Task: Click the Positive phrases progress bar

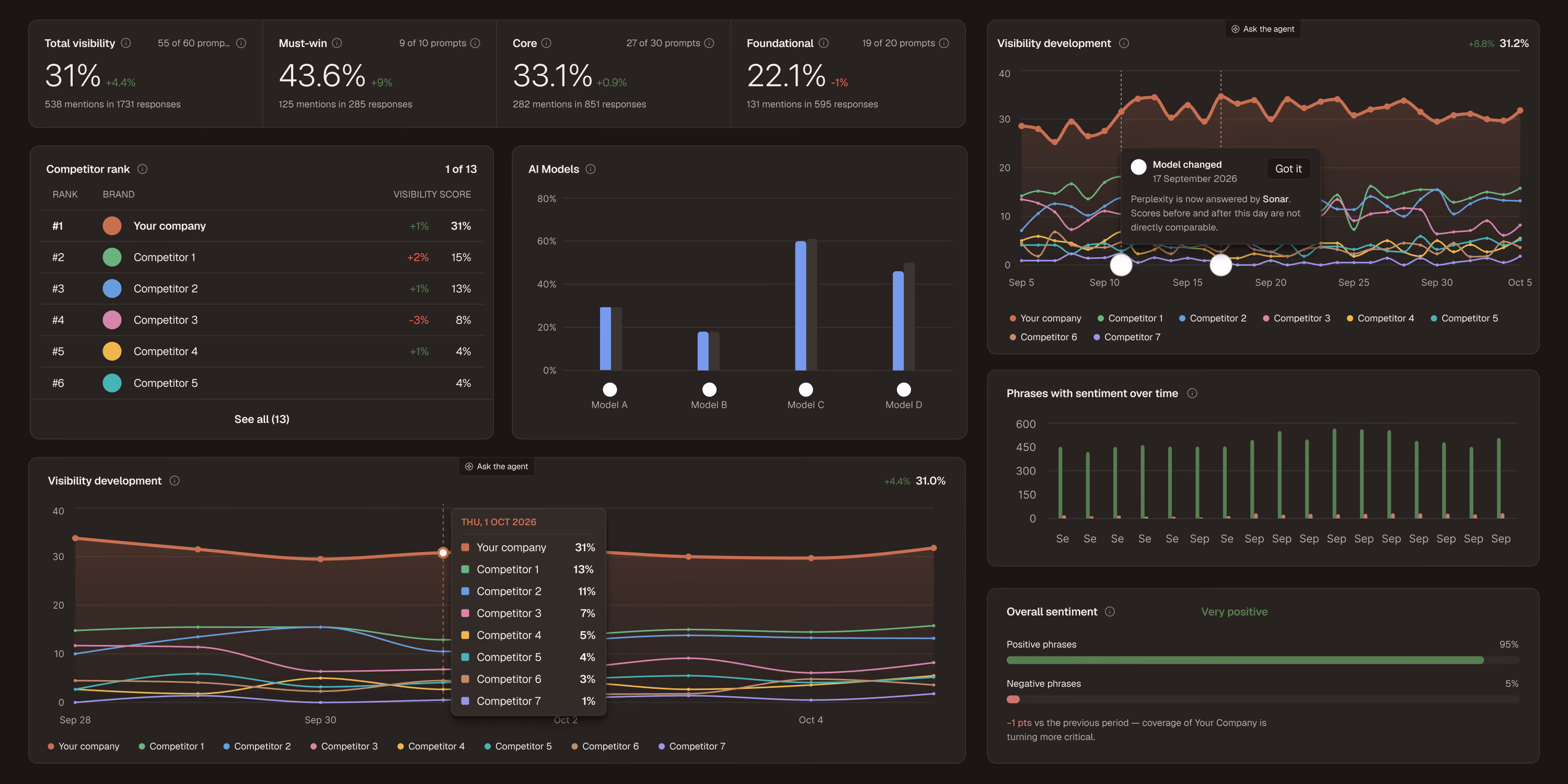Action: click(1263, 661)
